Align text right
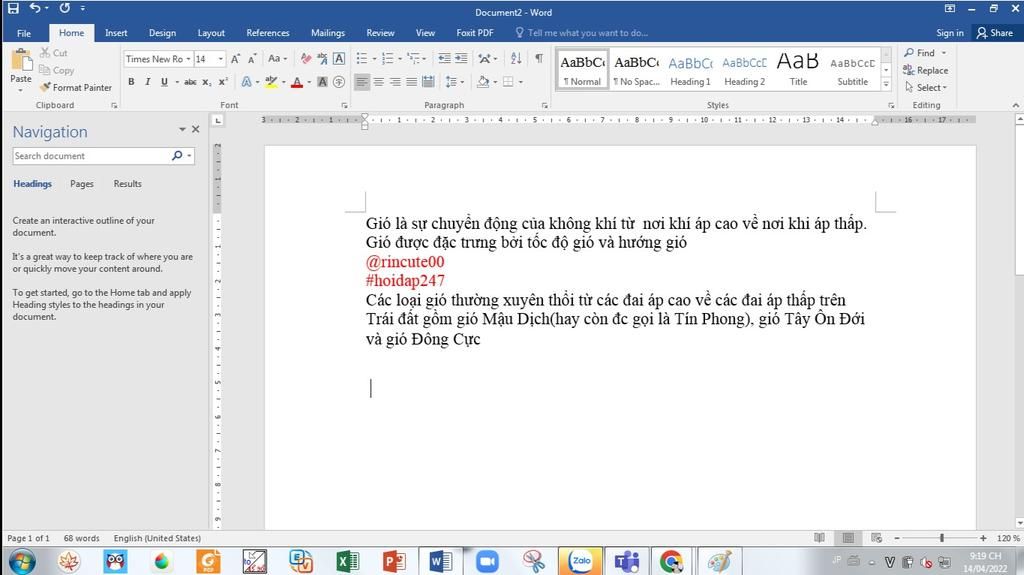Screen dimensions: 1024x575 tap(395, 82)
